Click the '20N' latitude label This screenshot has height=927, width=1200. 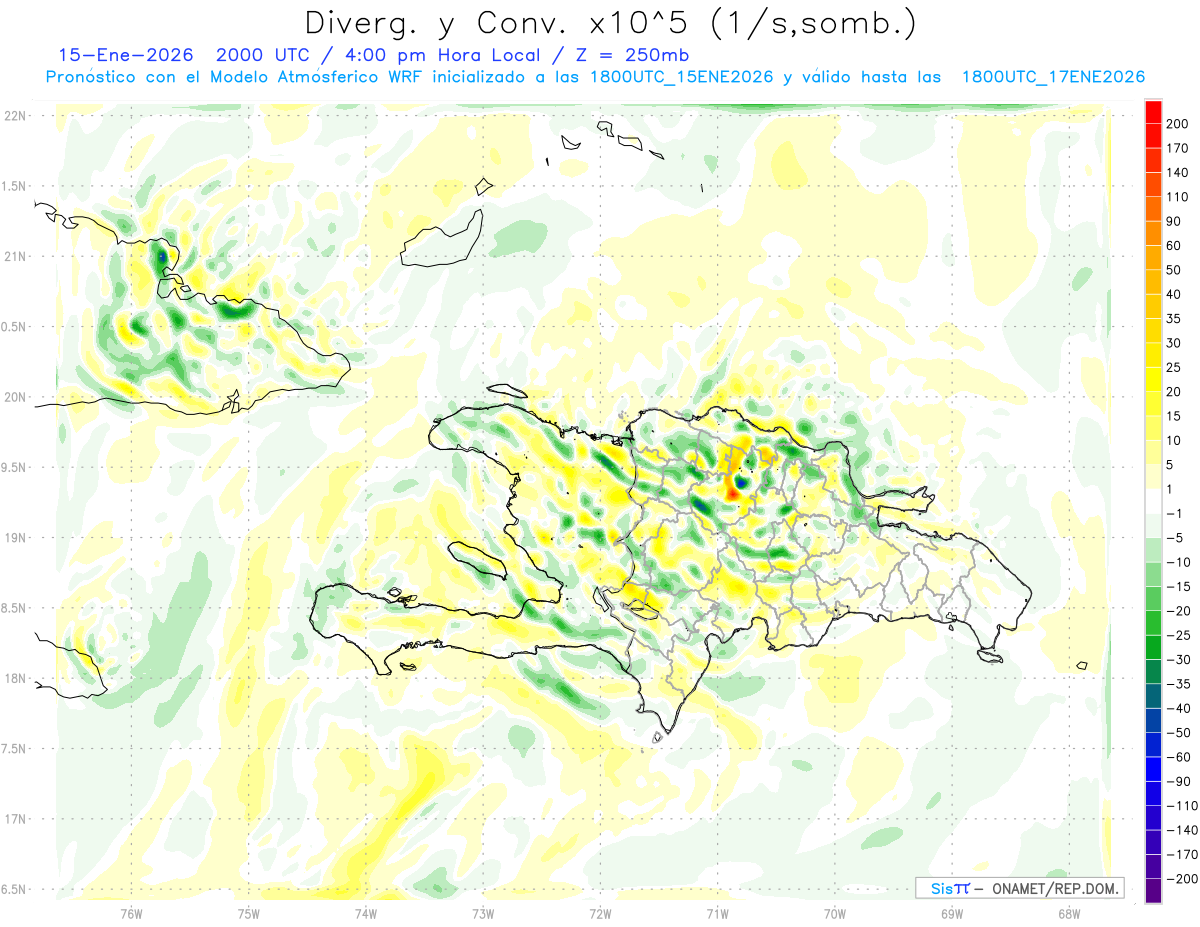click(x=15, y=397)
